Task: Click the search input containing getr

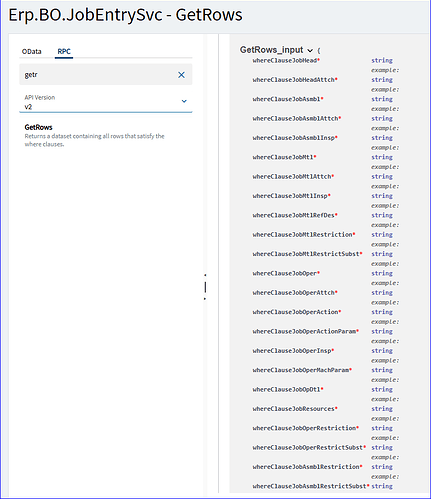Action: [x=99, y=74]
